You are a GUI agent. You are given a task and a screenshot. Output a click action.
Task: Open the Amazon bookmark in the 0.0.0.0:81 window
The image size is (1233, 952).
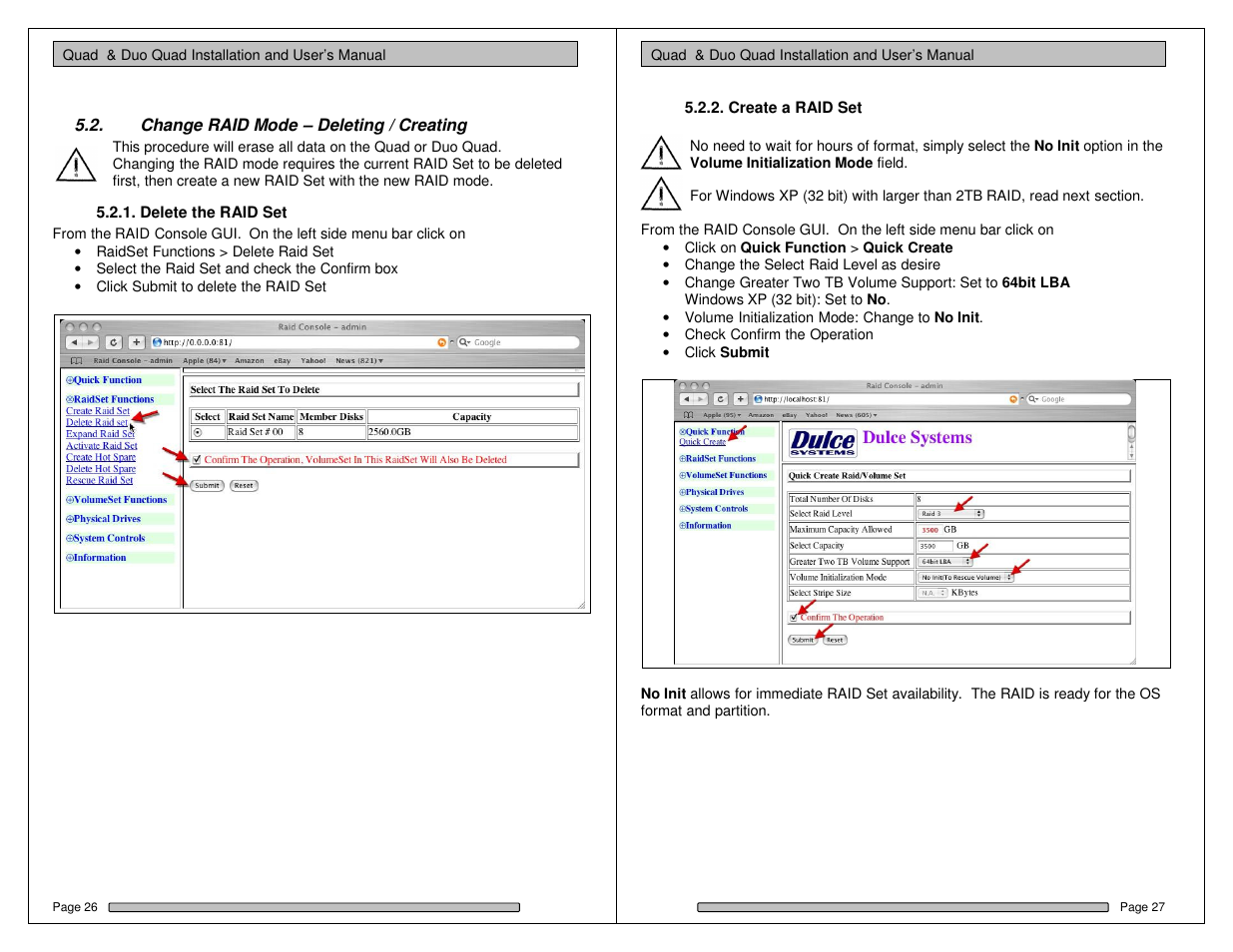(250, 361)
